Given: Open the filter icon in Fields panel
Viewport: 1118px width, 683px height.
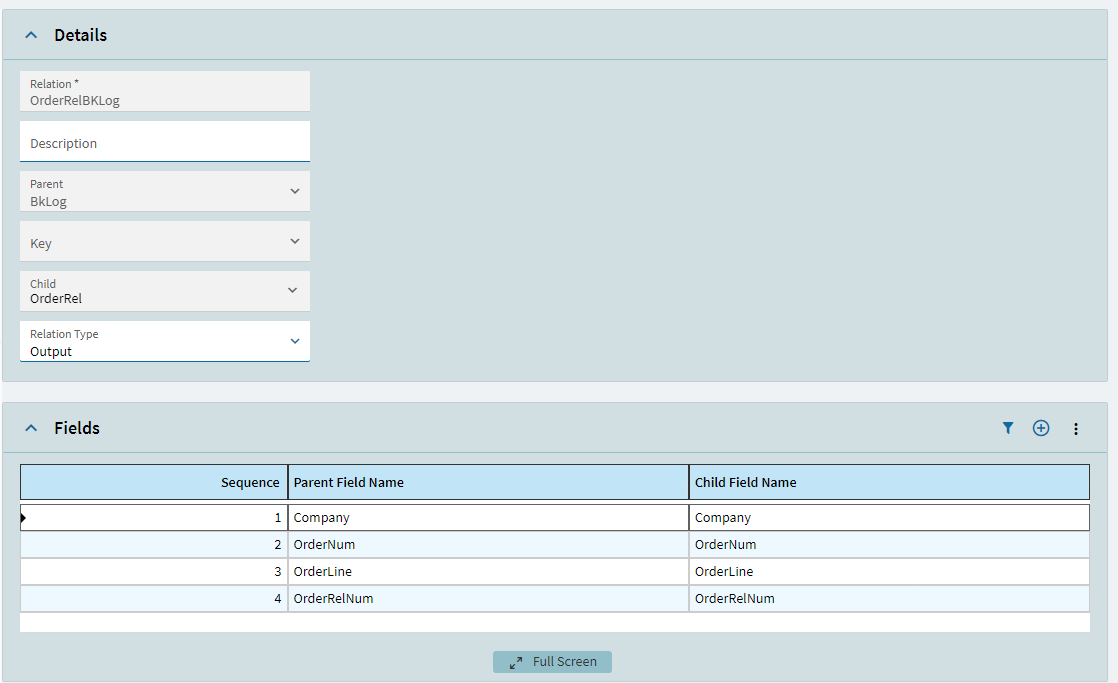Looking at the screenshot, I should point(1008,427).
